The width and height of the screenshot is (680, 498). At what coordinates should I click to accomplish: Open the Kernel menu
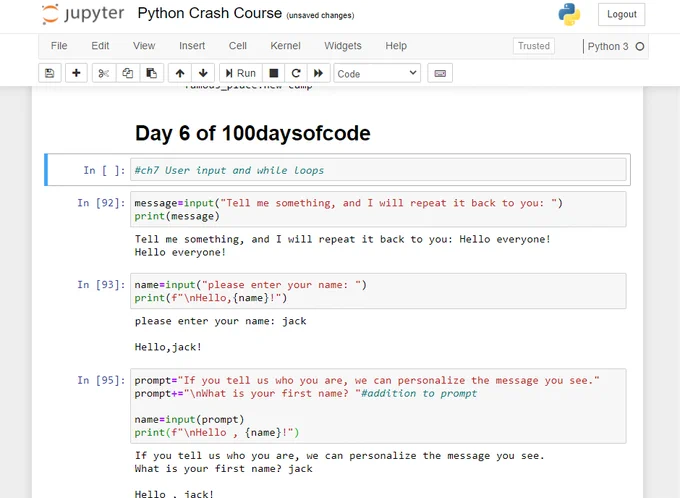tap(285, 46)
